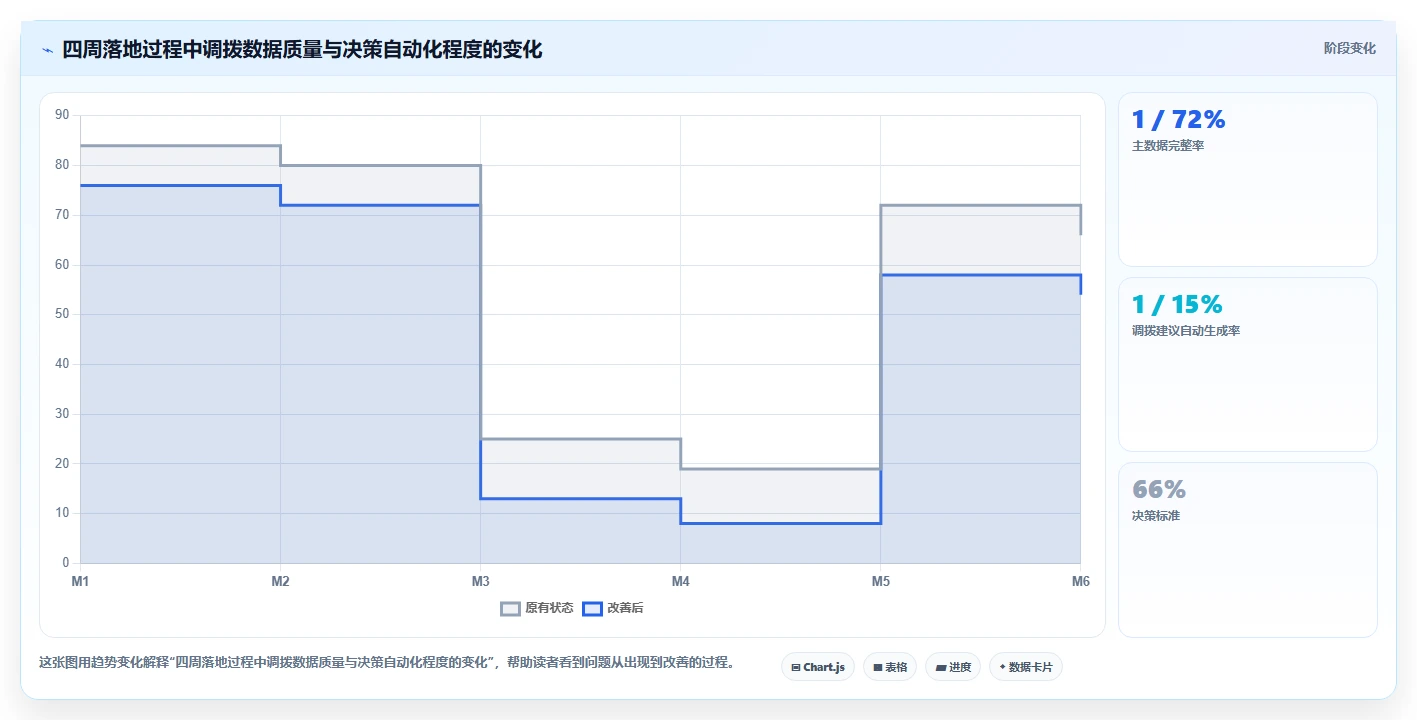Click the 改善后 legend label
Image resolution: width=1417 pixels, height=720 pixels.
click(x=625, y=608)
